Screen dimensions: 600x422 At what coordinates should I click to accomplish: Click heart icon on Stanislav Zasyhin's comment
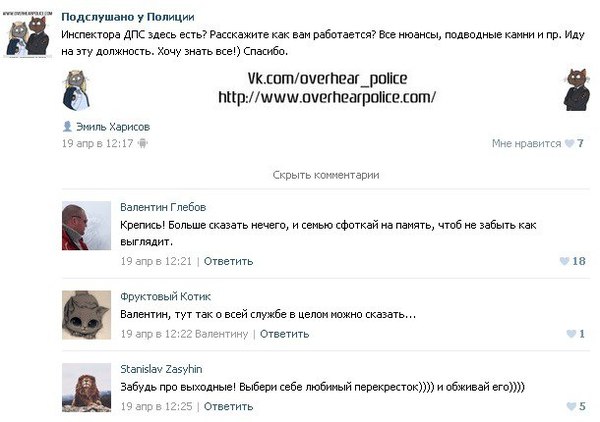click(x=571, y=406)
